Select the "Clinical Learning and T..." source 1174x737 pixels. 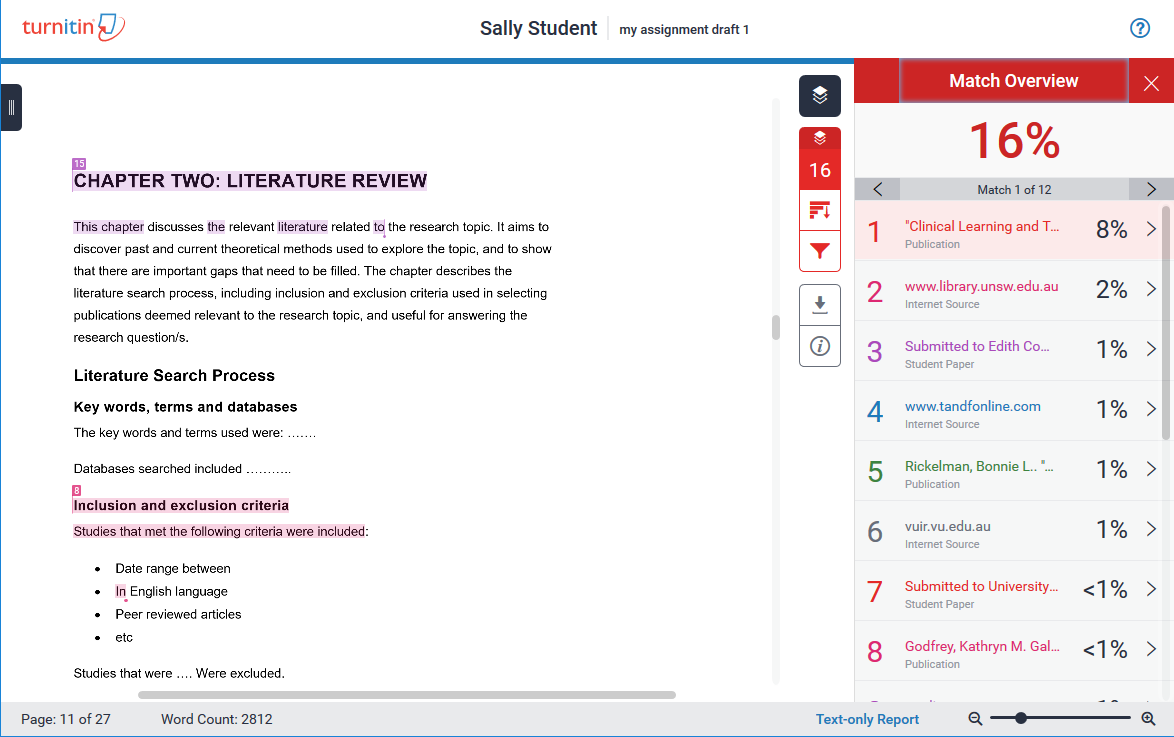982,226
